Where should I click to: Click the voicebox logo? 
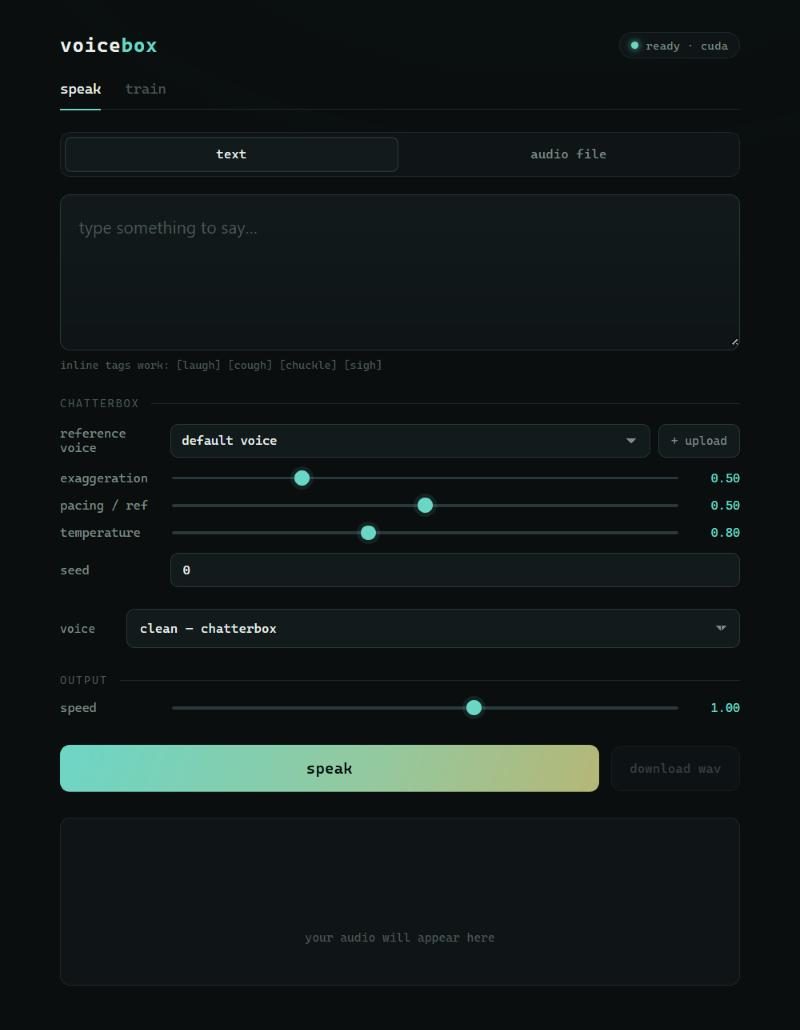[108, 45]
